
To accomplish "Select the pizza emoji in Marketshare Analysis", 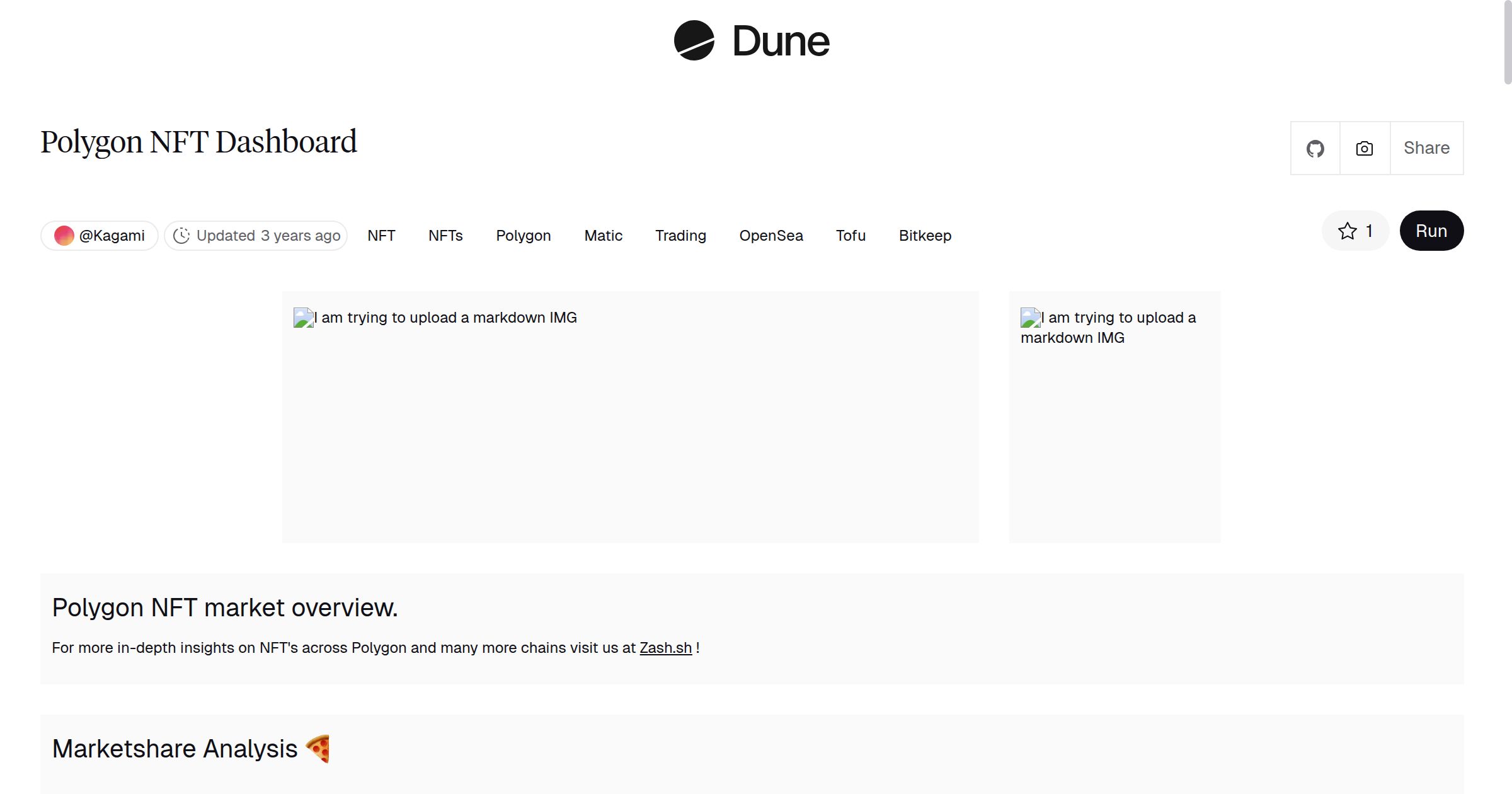I will 318,748.
